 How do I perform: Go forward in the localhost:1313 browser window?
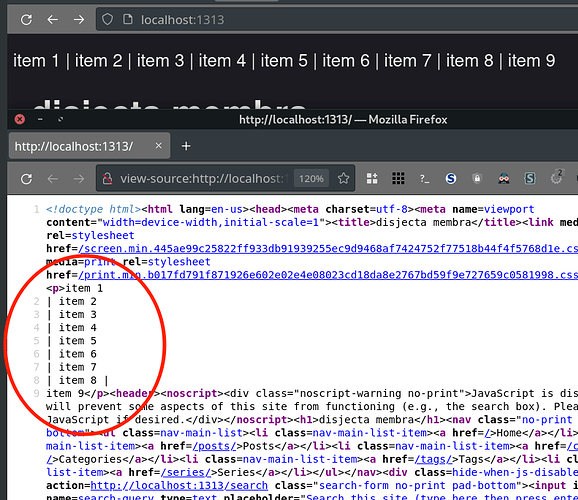[79, 20]
